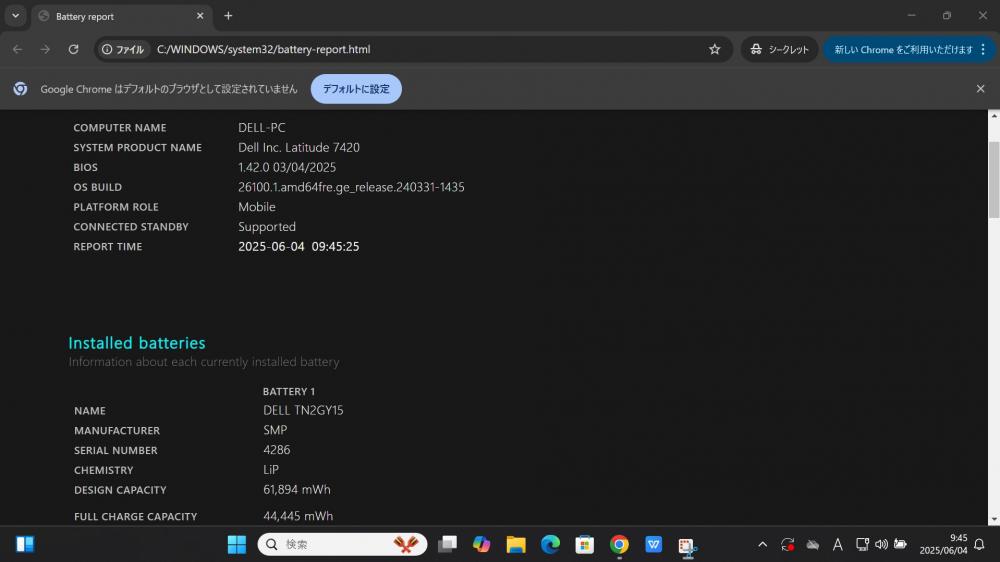Open the blue W app in the taskbar
Image resolution: width=1000 pixels, height=562 pixels.
point(654,544)
